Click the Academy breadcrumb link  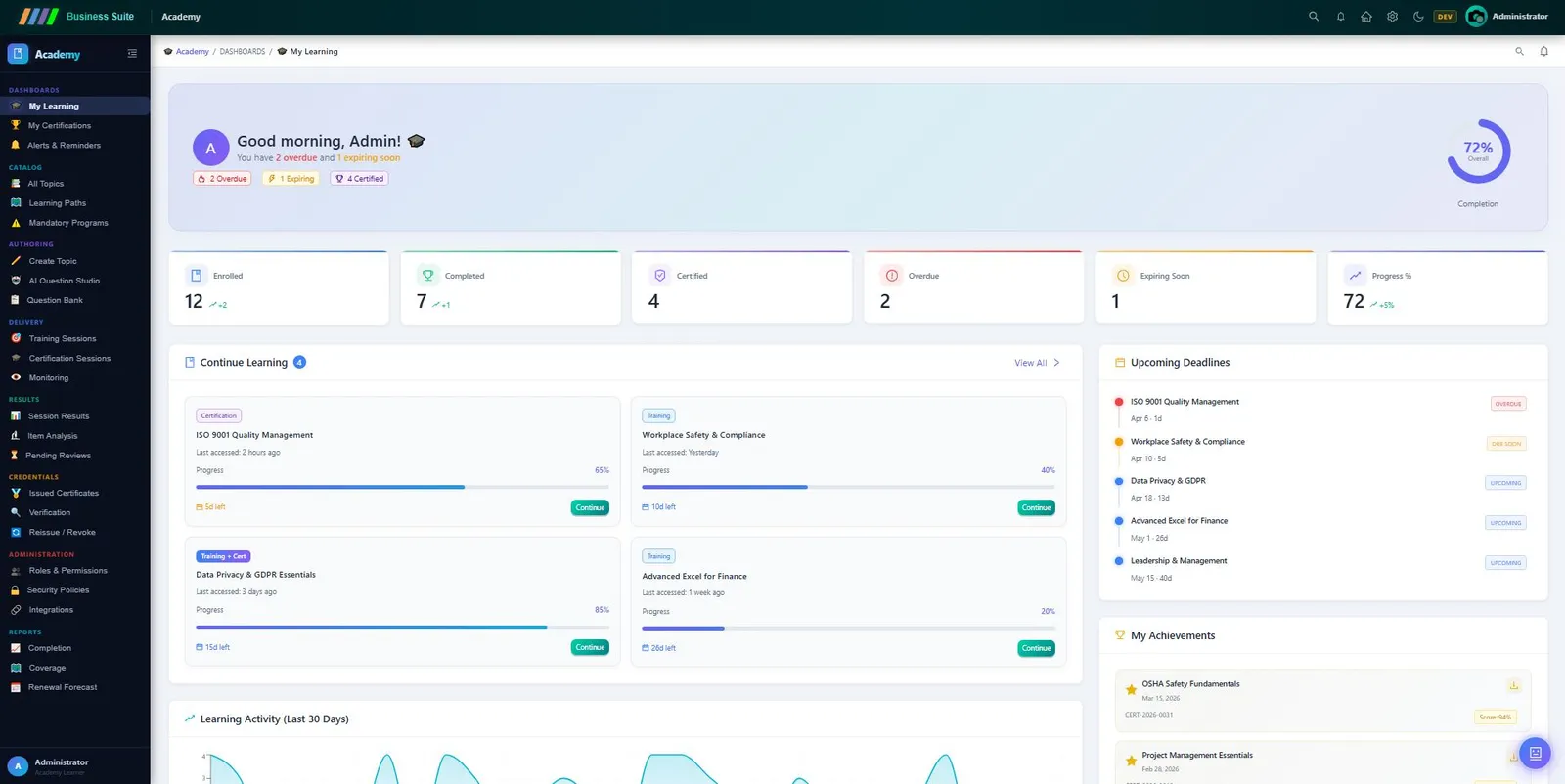[192, 52]
